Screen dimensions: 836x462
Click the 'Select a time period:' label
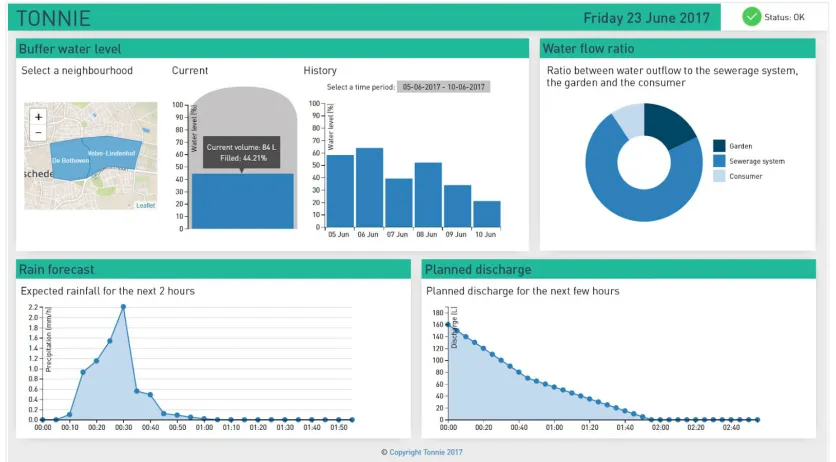tap(360, 87)
